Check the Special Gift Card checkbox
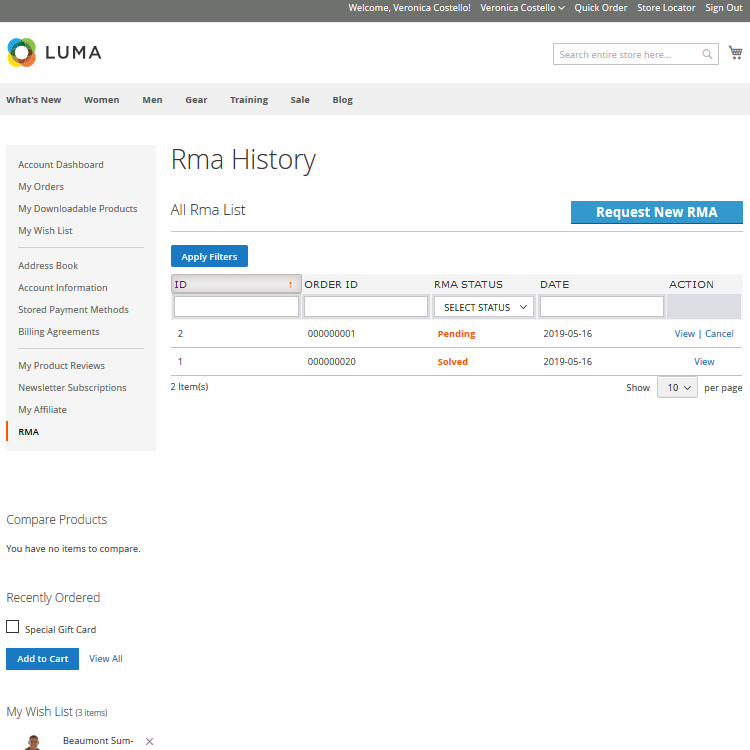Image resolution: width=750 pixels, height=750 pixels. tap(13, 627)
